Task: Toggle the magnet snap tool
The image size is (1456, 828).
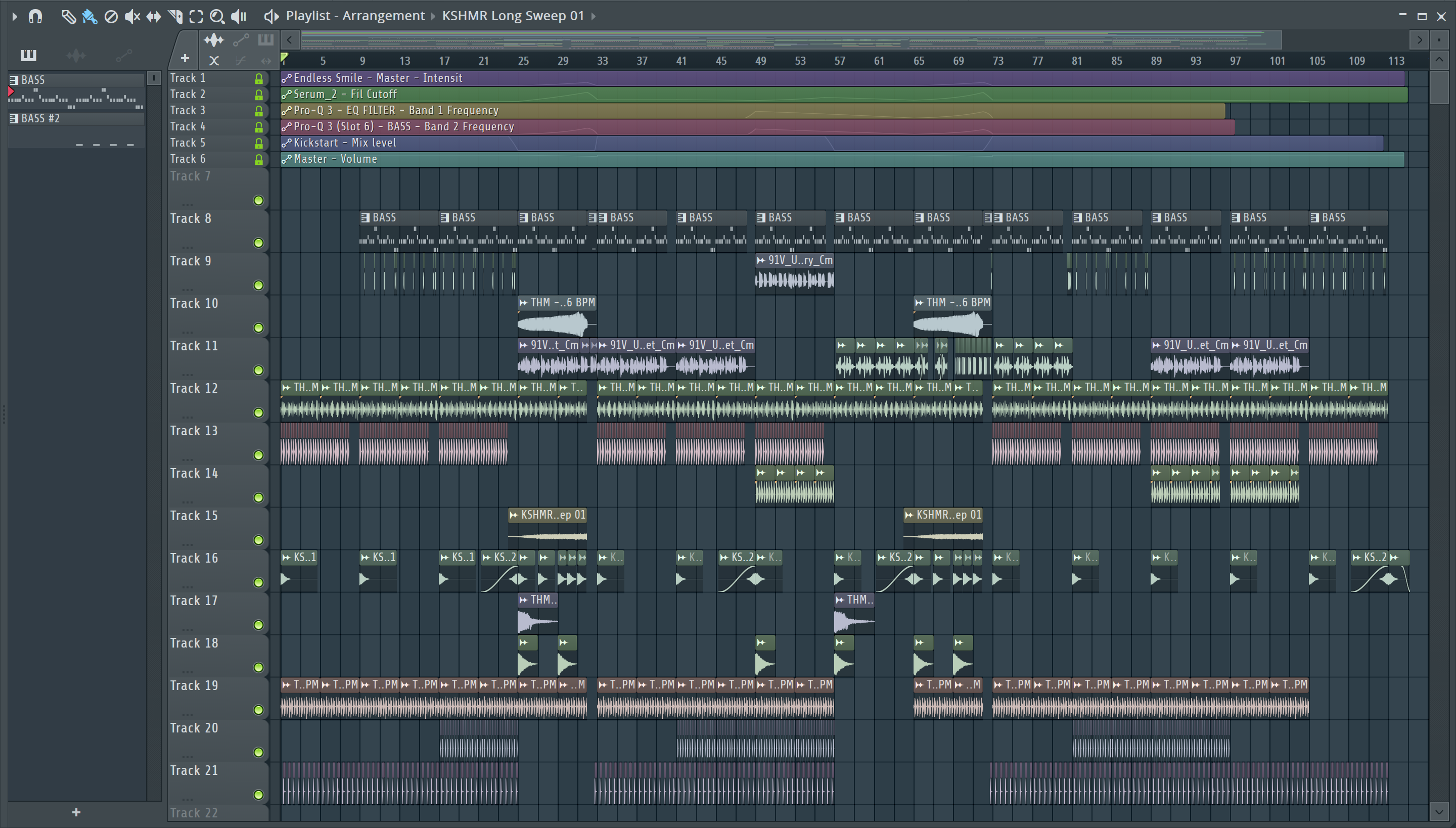Action: point(35,17)
